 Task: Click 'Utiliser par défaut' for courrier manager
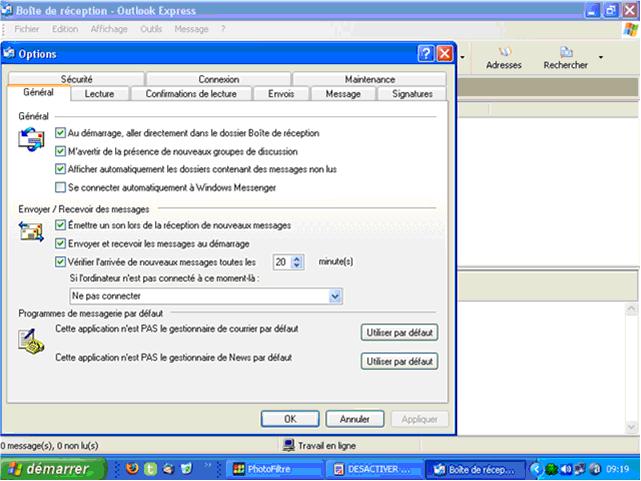(x=399, y=332)
